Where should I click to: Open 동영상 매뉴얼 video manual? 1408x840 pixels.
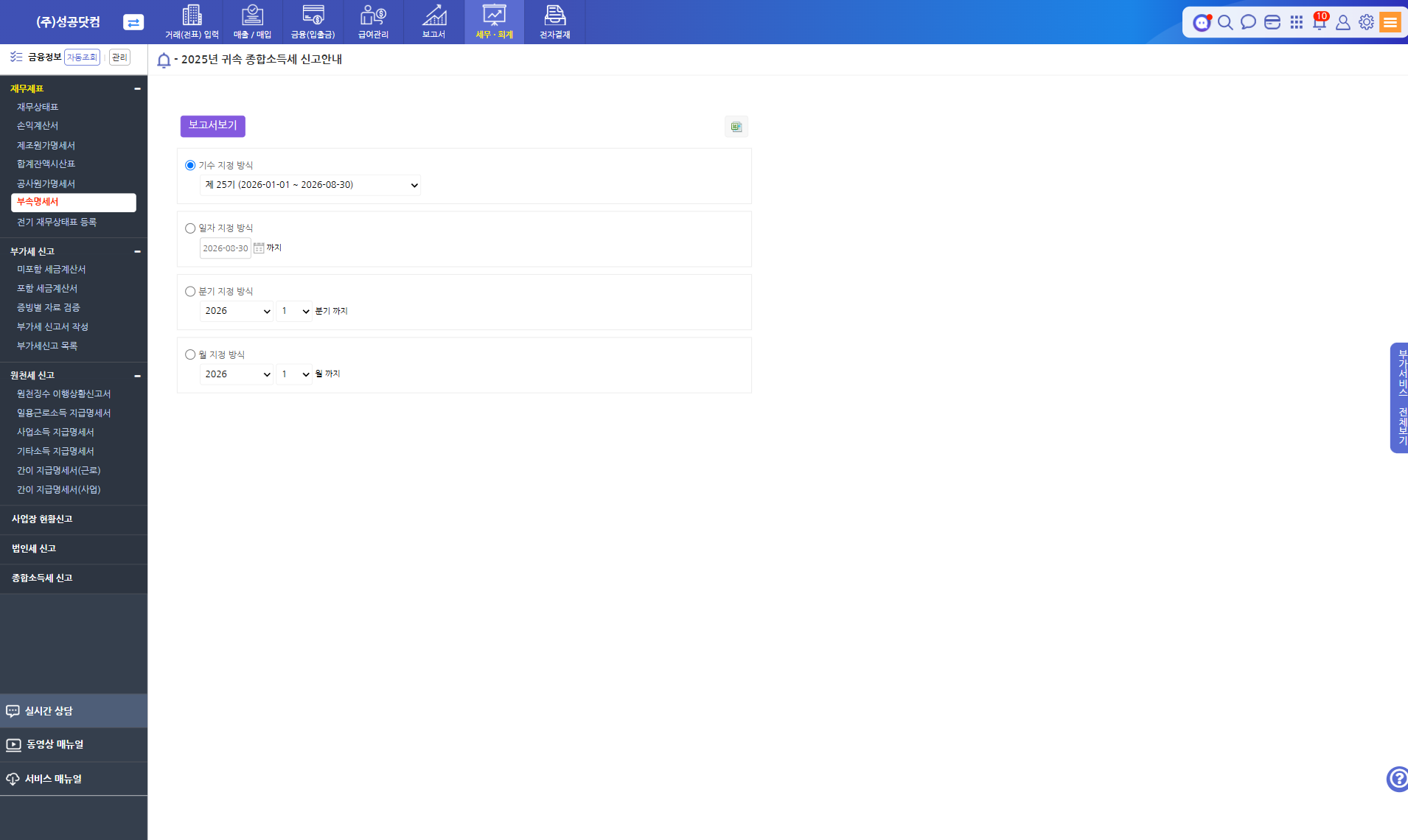click(x=74, y=745)
